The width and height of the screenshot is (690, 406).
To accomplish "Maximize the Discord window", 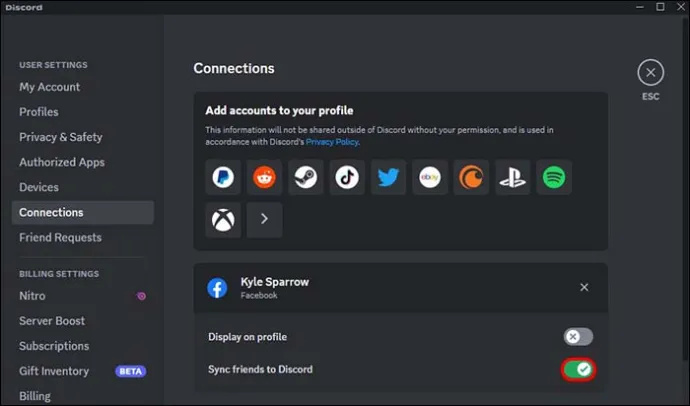I will pos(660,7).
